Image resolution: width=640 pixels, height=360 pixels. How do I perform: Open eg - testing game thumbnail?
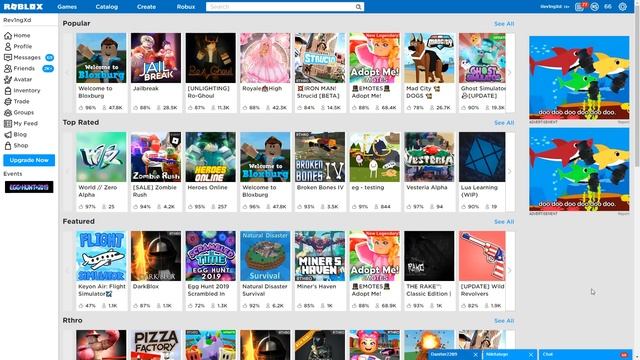tap(375, 157)
